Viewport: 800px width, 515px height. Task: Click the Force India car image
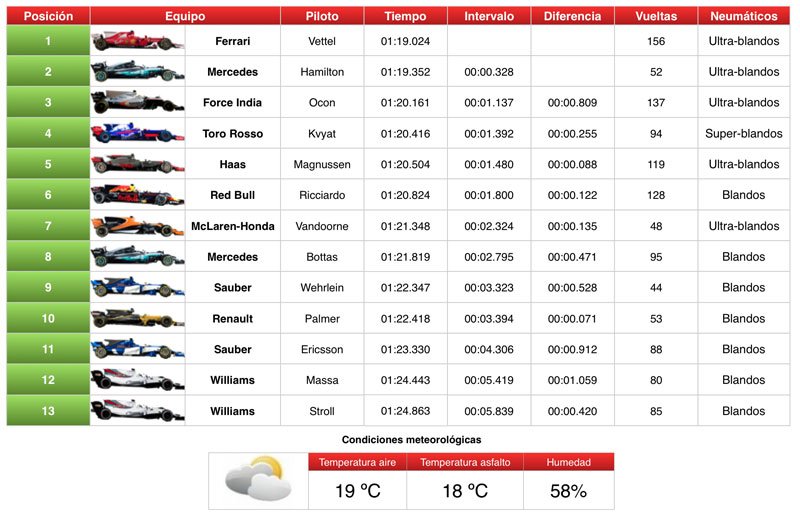click(x=138, y=102)
